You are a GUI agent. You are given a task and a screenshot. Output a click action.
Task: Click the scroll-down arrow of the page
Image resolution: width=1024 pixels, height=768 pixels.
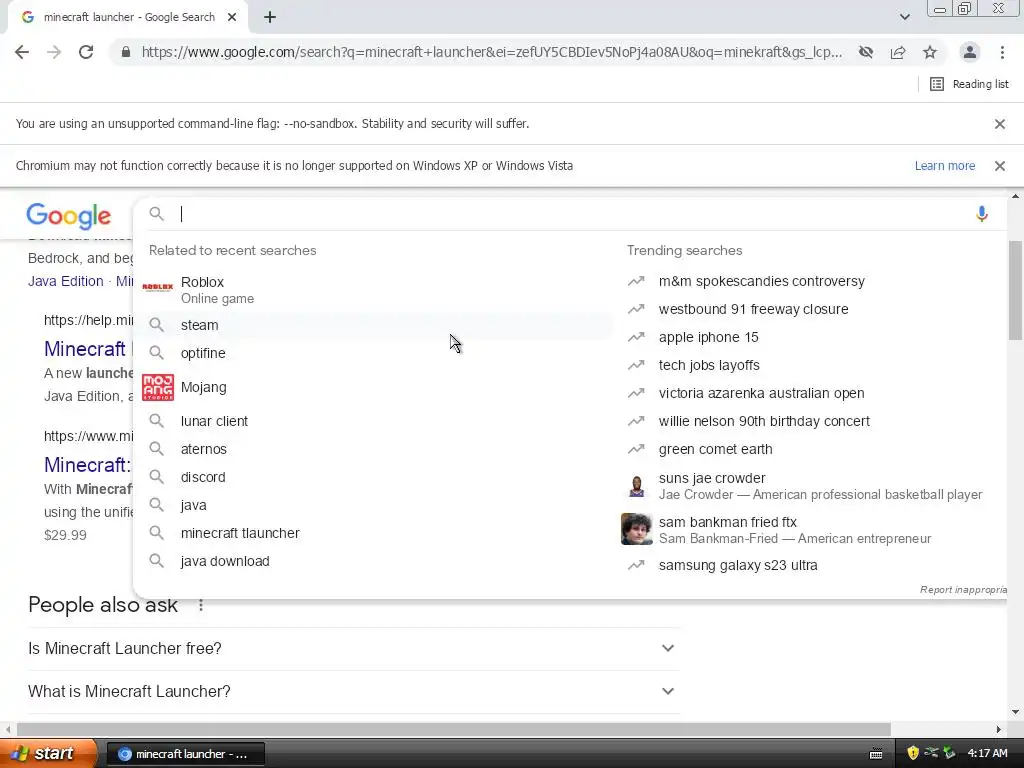pyautogui.click(x=1016, y=712)
